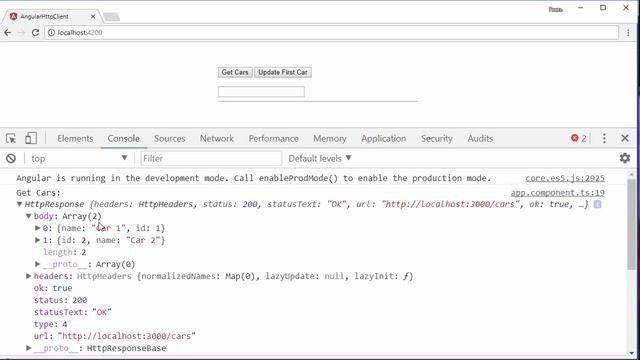The image size is (640, 360).
Task: Open the Default levels dropdown
Action: (320, 158)
